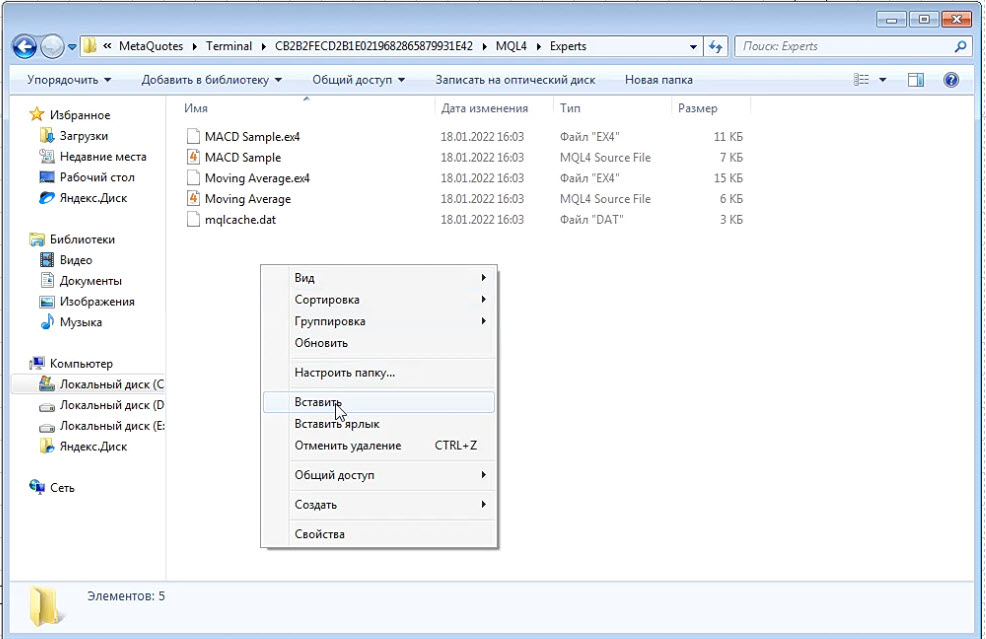
Task: Expand the Общий доступ toolbar dropdown
Action: 358,80
